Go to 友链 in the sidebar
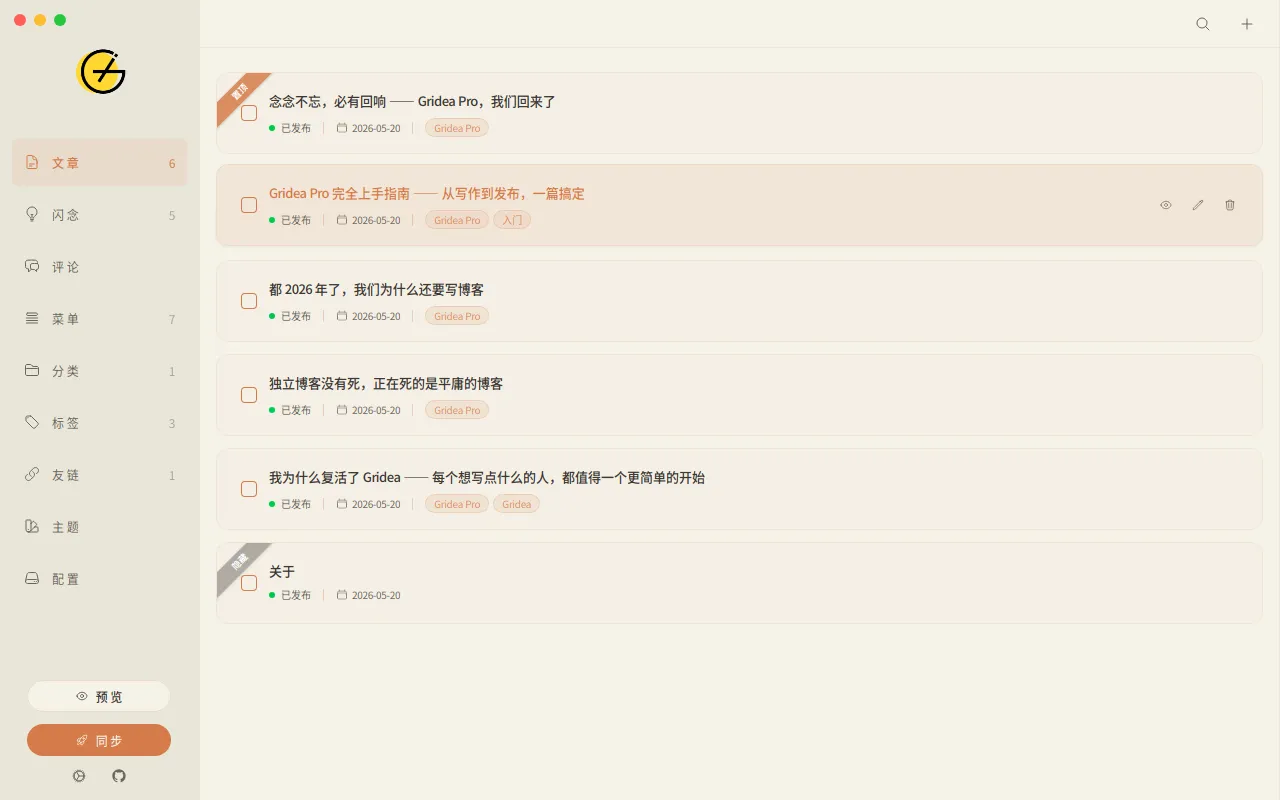This screenshot has width=1280, height=800. [100, 475]
